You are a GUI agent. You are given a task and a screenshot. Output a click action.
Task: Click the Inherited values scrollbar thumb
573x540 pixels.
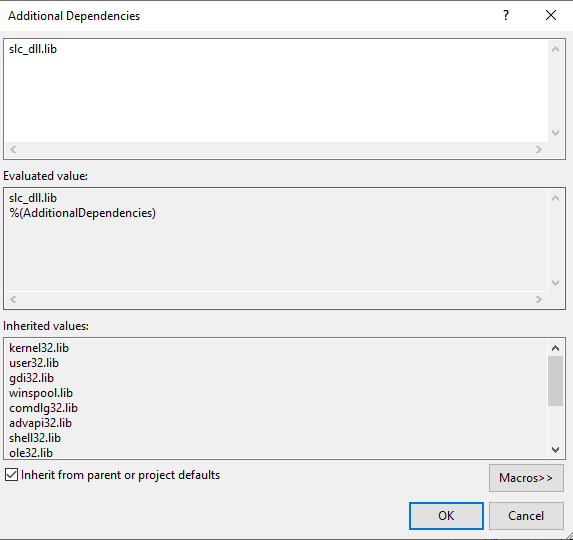coord(555,381)
